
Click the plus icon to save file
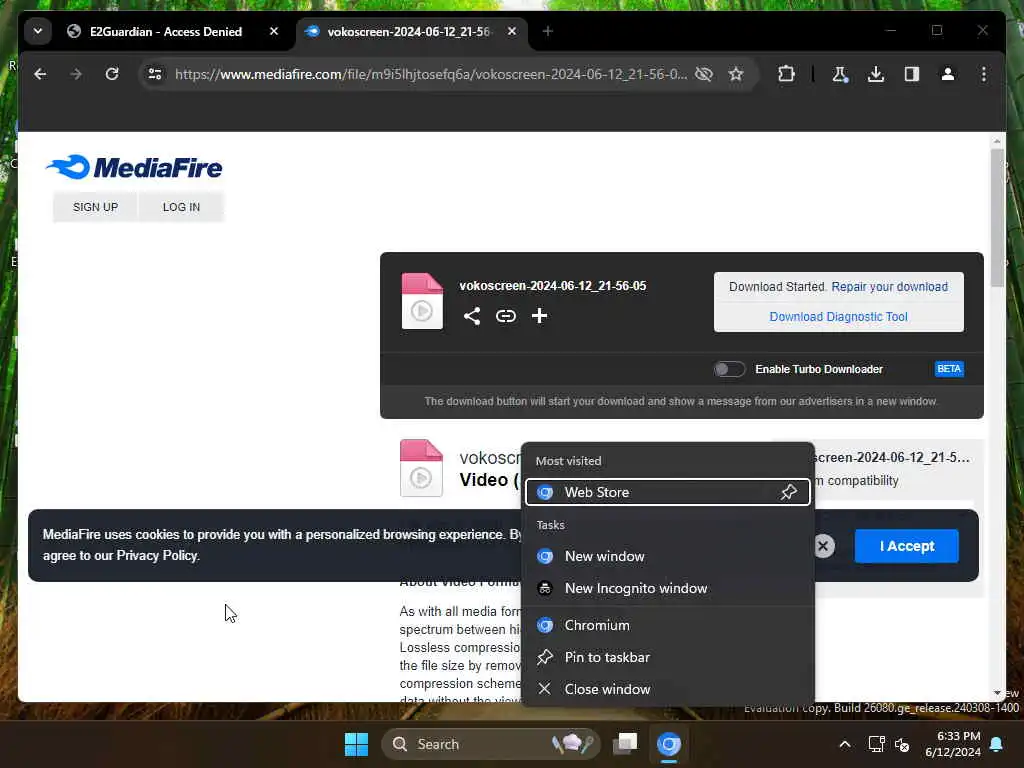539,316
